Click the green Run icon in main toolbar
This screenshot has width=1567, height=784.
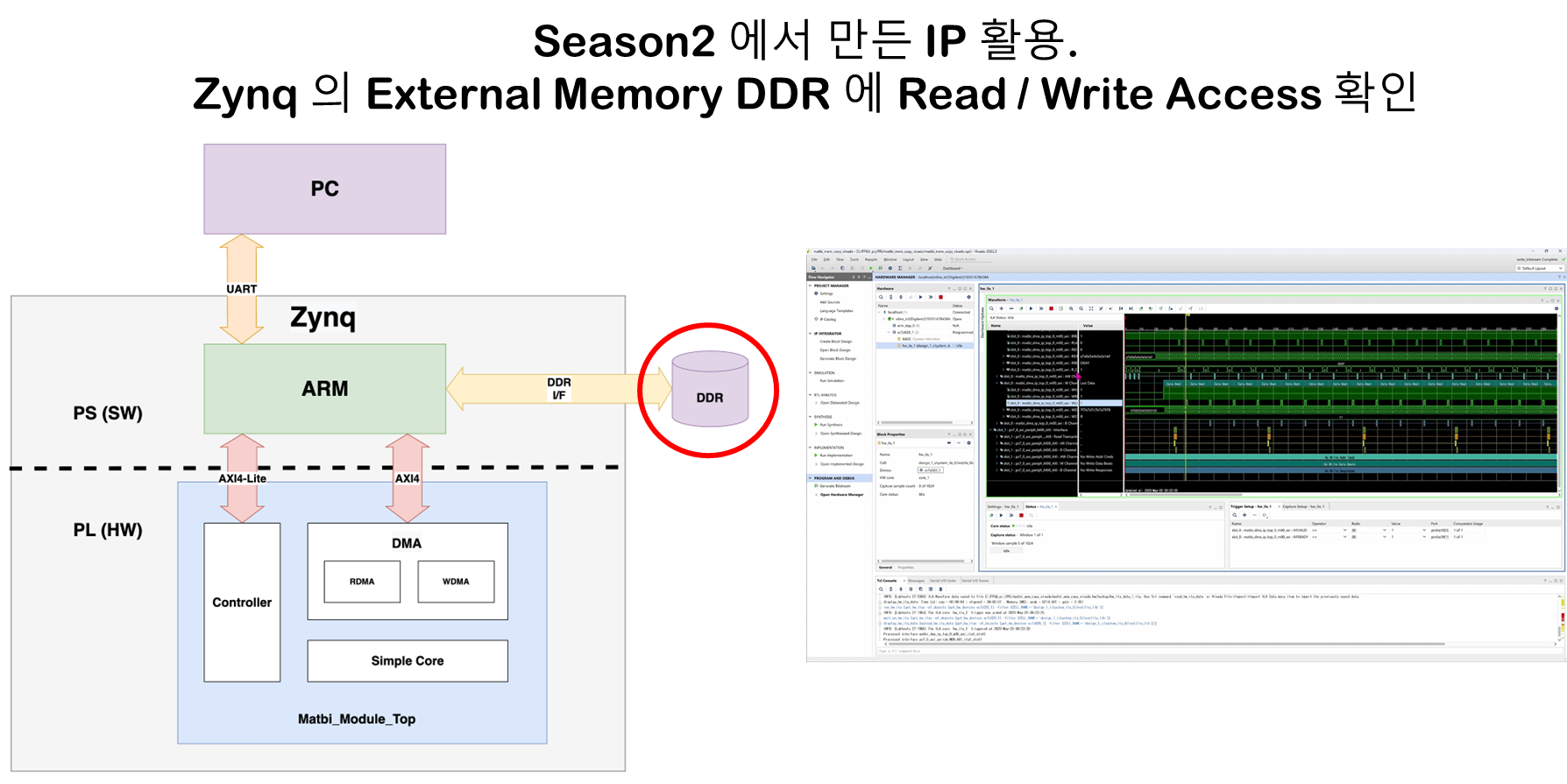click(x=871, y=268)
